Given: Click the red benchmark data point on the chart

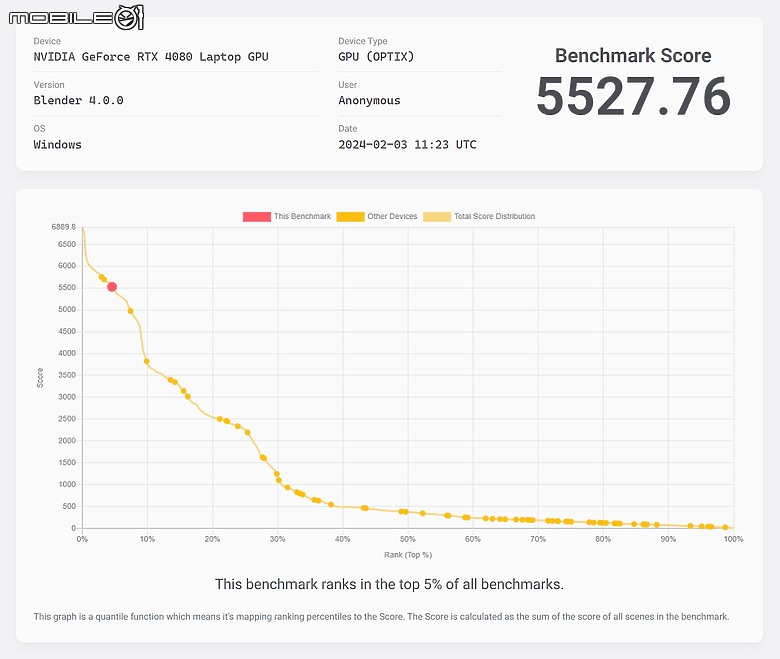Looking at the screenshot, I should 112,286.
